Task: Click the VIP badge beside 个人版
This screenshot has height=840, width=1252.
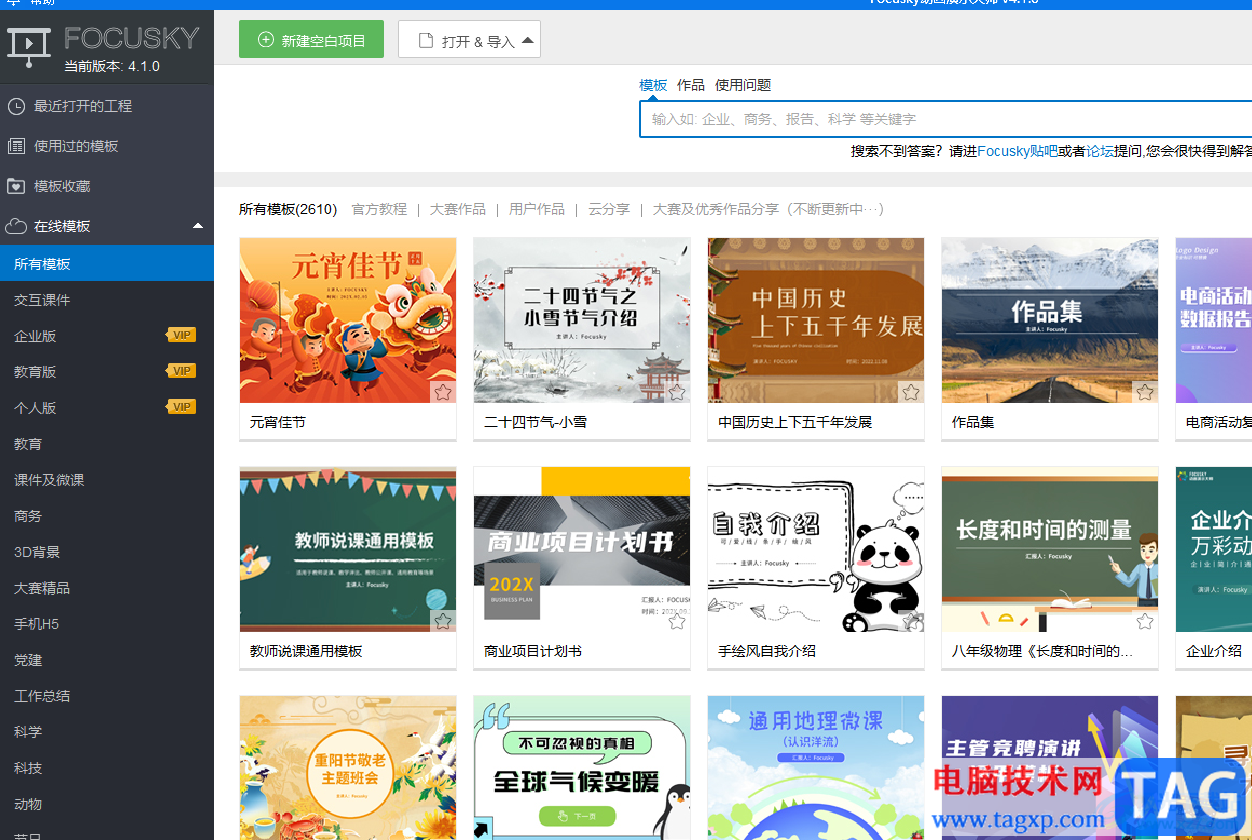Action: coord(181,407)
